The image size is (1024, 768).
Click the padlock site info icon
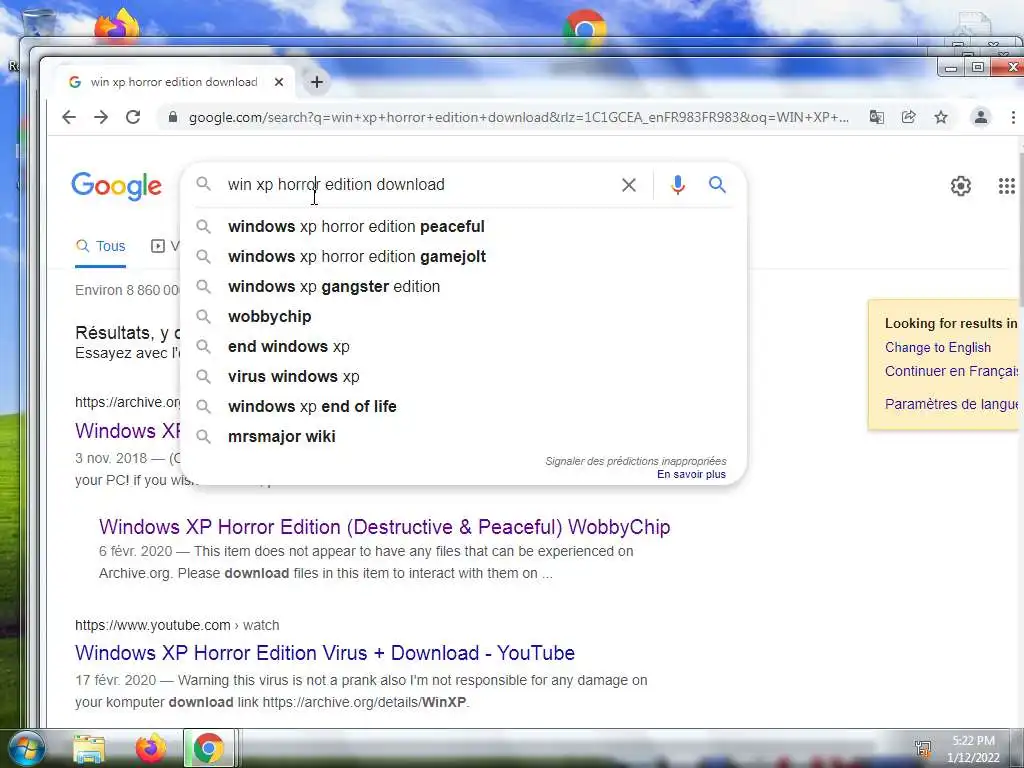point(172,118)
